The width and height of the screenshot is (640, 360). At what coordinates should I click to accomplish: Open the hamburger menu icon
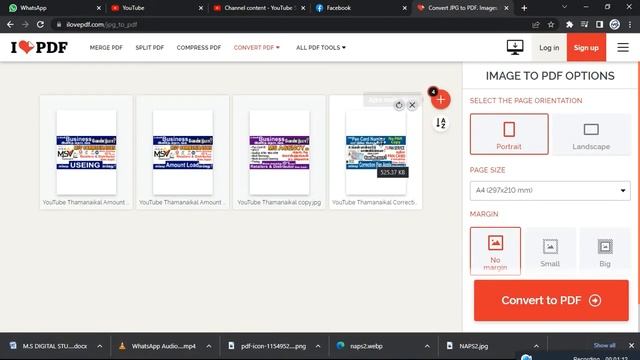[x=623, y=47]
